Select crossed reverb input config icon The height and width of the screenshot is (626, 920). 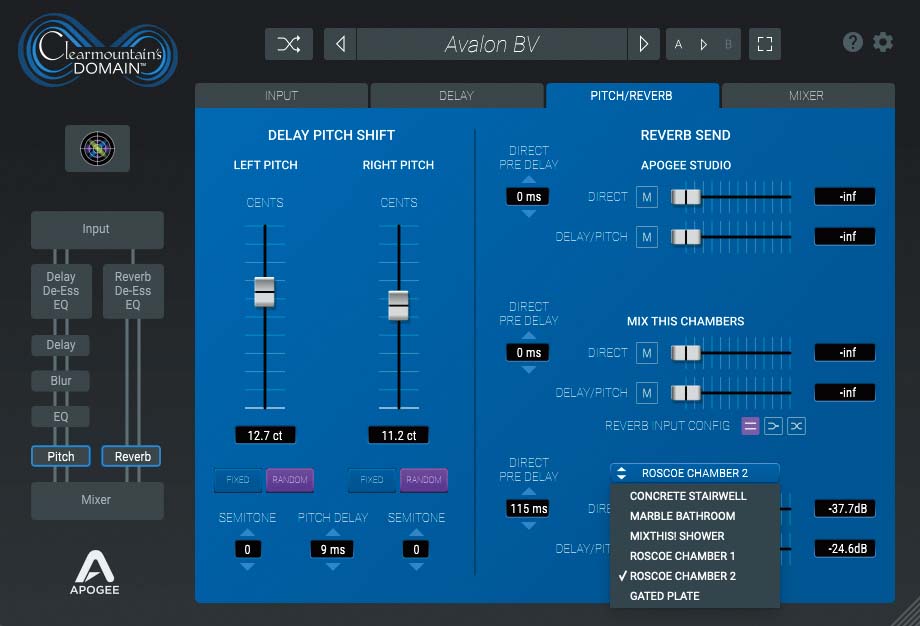pyautogui.click(x=796, y=426)
